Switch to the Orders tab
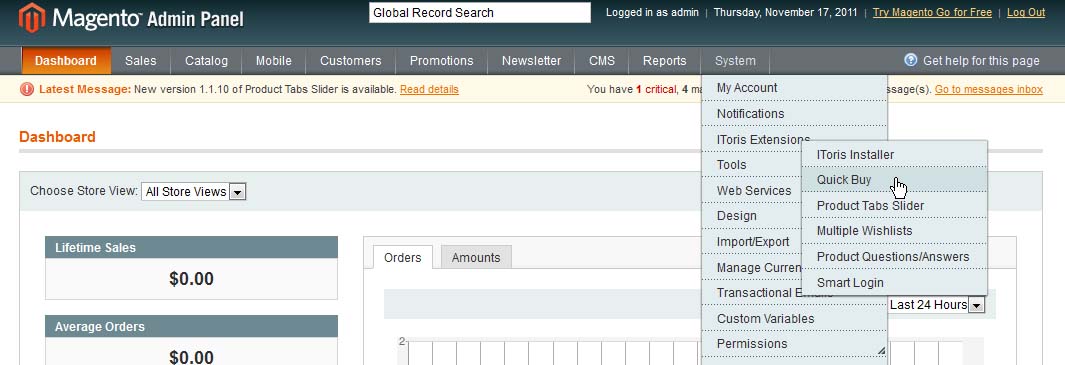Image resolution: width=1065 pixels, height=365 pixels. (403, 258)
